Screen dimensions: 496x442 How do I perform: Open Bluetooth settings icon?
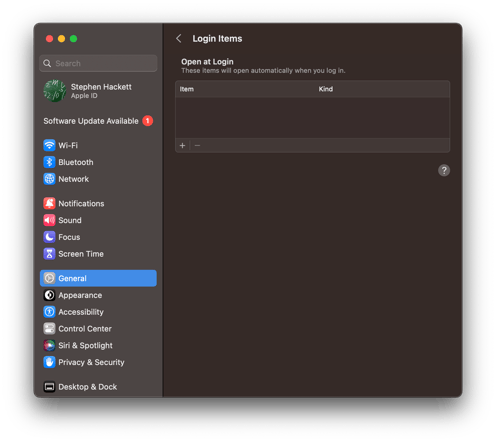click(49, 162)
